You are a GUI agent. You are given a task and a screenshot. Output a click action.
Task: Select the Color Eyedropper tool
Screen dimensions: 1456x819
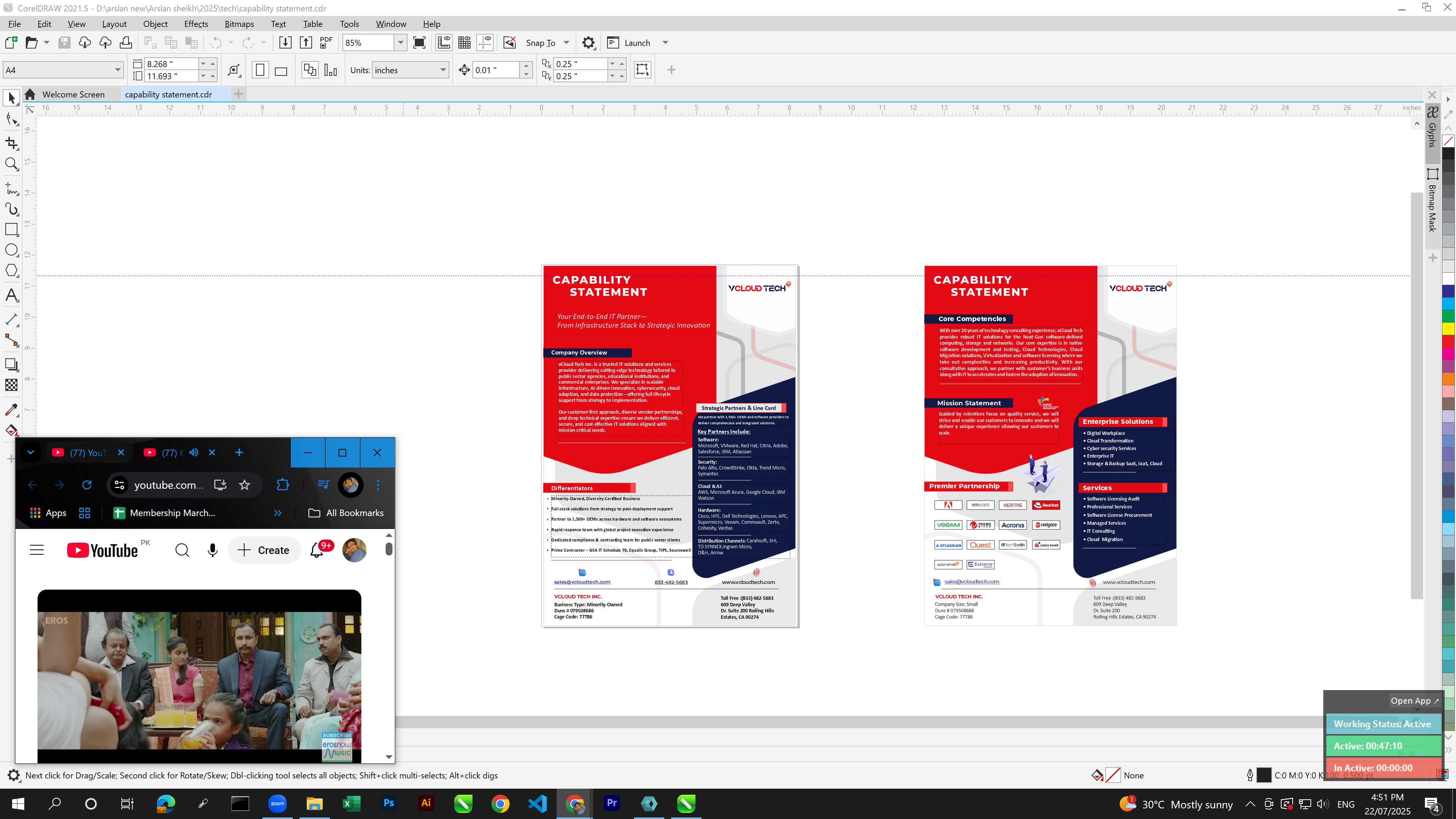tap(11, 410)
